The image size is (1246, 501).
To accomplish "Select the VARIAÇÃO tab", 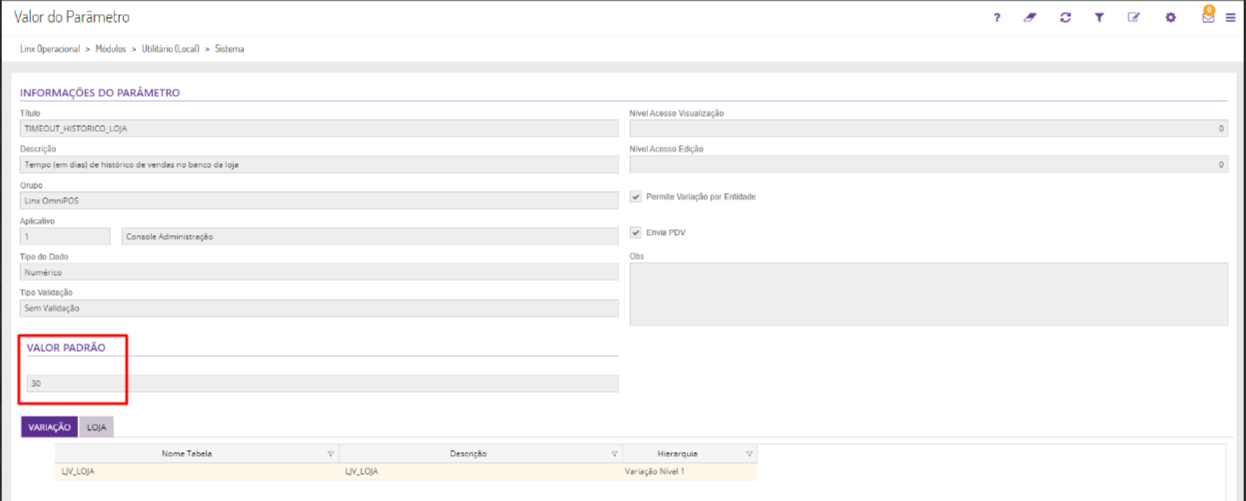I will 49,427.
